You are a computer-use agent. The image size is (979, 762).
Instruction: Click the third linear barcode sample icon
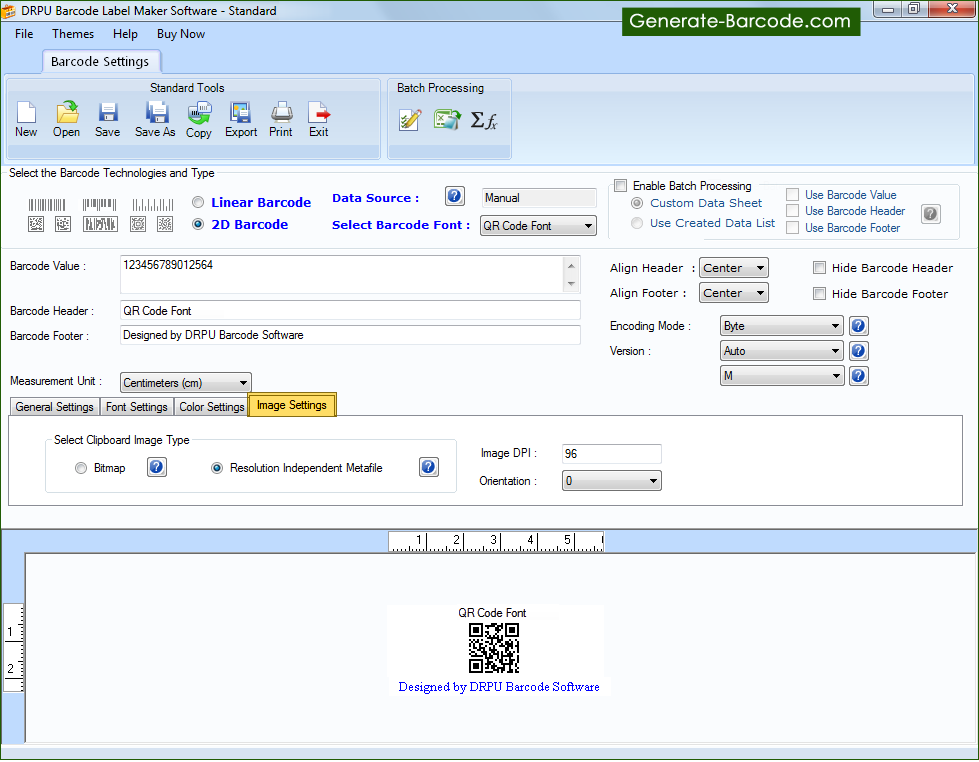coord(152,205)
